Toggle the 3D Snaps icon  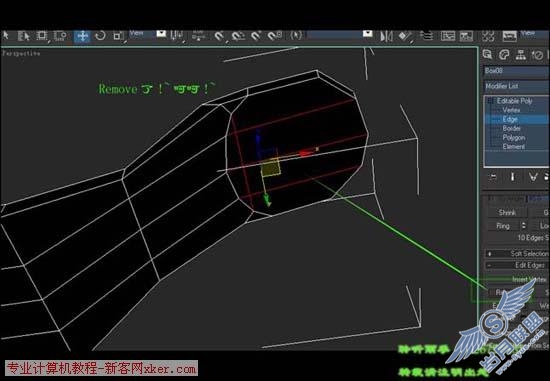[220, 36]
